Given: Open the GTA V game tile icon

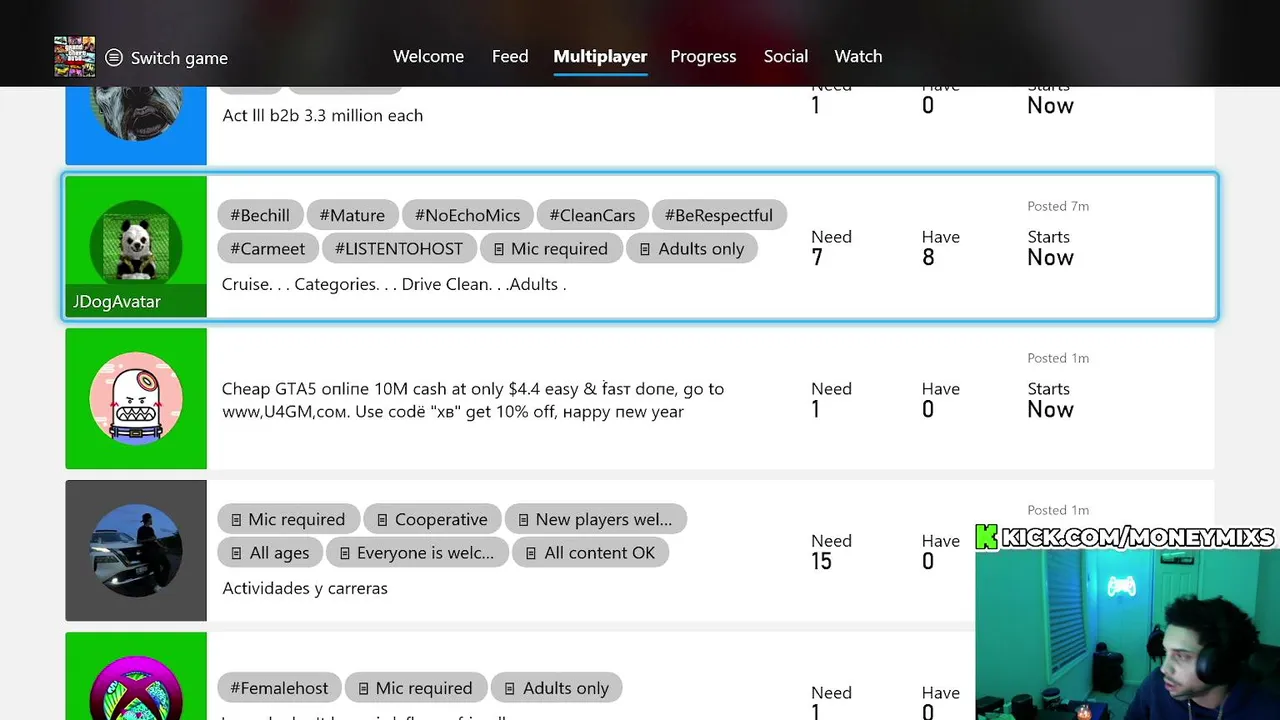Looking at the screenshot, I should (x=74, y=57).
